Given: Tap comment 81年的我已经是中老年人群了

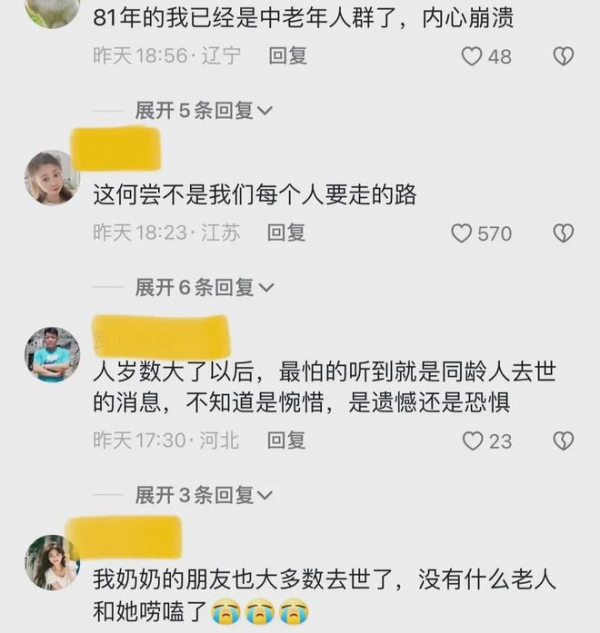Looking at the screenshot, I should pyautogui.click(x=303, y=18).
